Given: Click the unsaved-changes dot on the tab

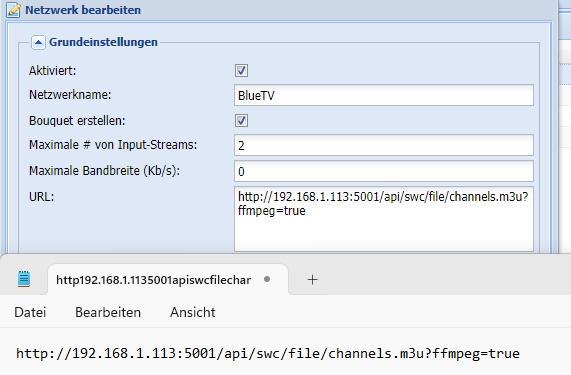Looking at the screenshot, I should 267,279.
